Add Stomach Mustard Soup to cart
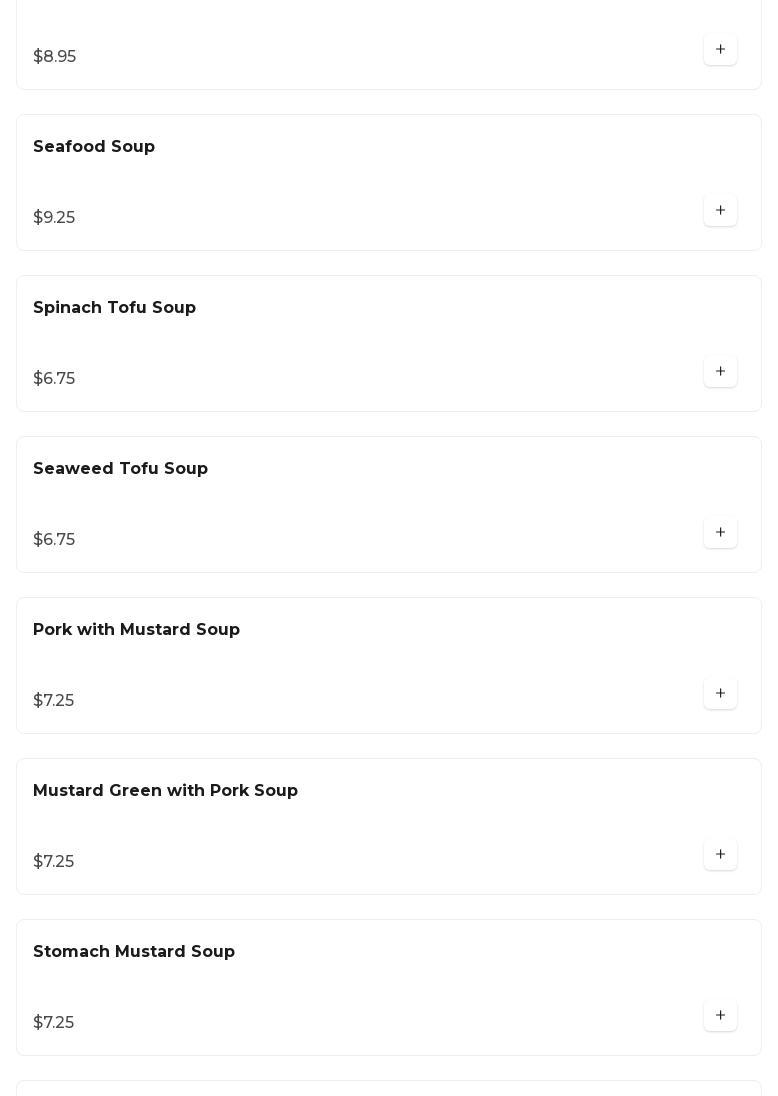 [x=720, y=1016]
